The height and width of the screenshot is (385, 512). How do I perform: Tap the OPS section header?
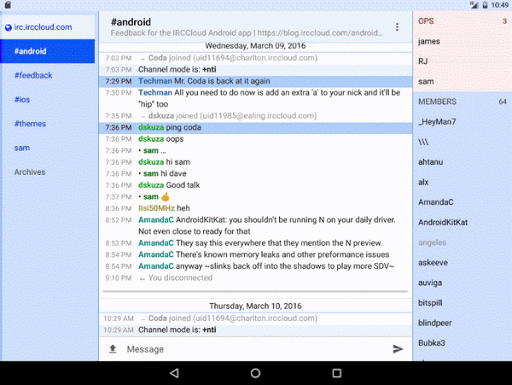[462, 21]
